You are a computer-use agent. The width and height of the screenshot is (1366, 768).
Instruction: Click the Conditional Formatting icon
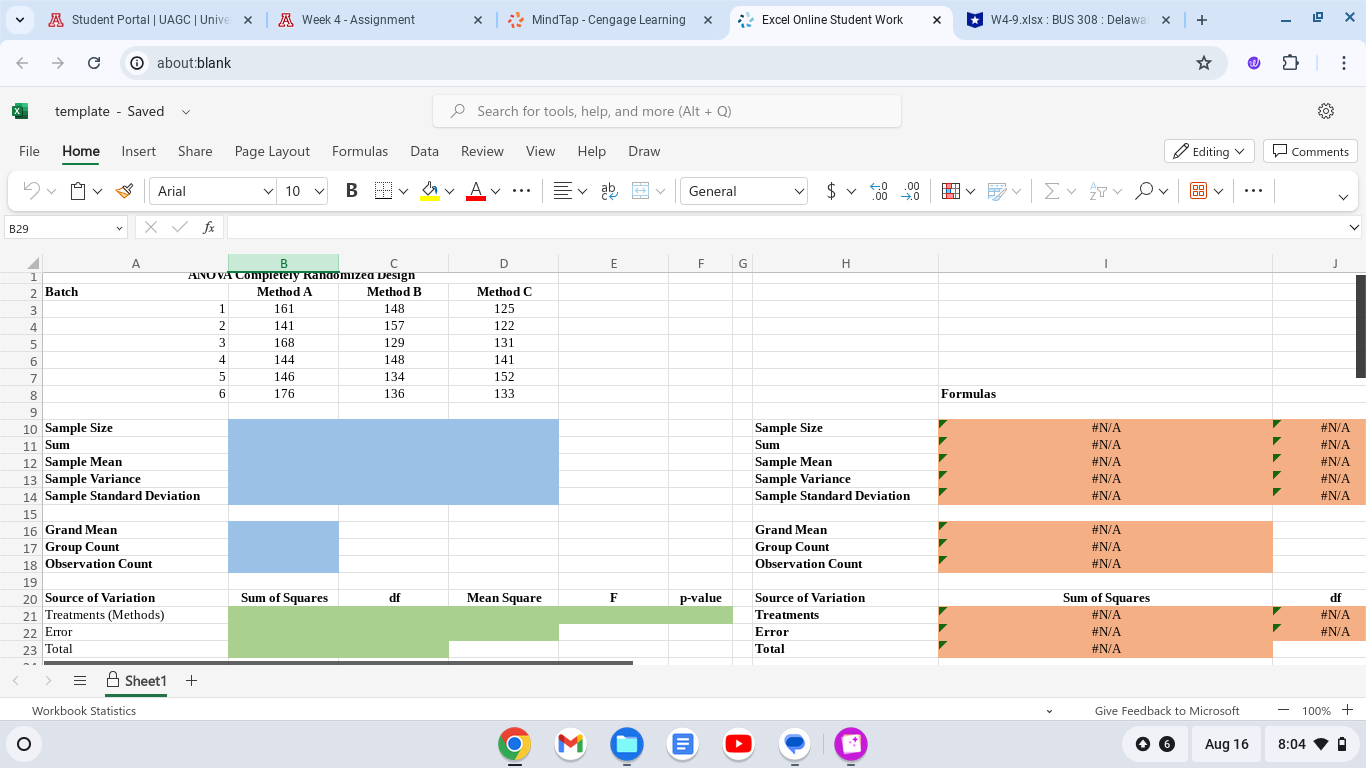pos(951,191)
